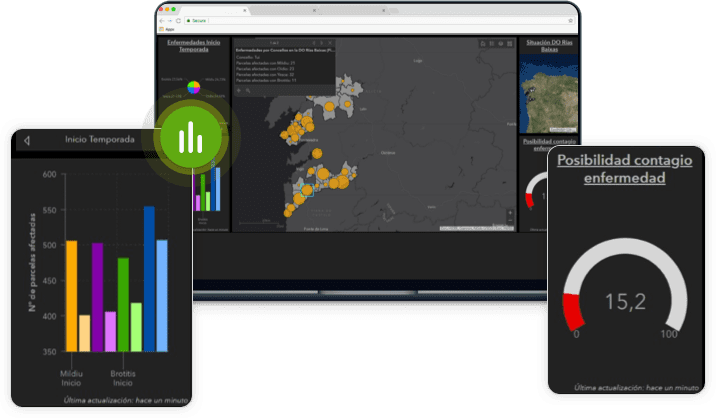Click the Mildiu Inicio axis label
Screen dimensions: 716x418
71,378
